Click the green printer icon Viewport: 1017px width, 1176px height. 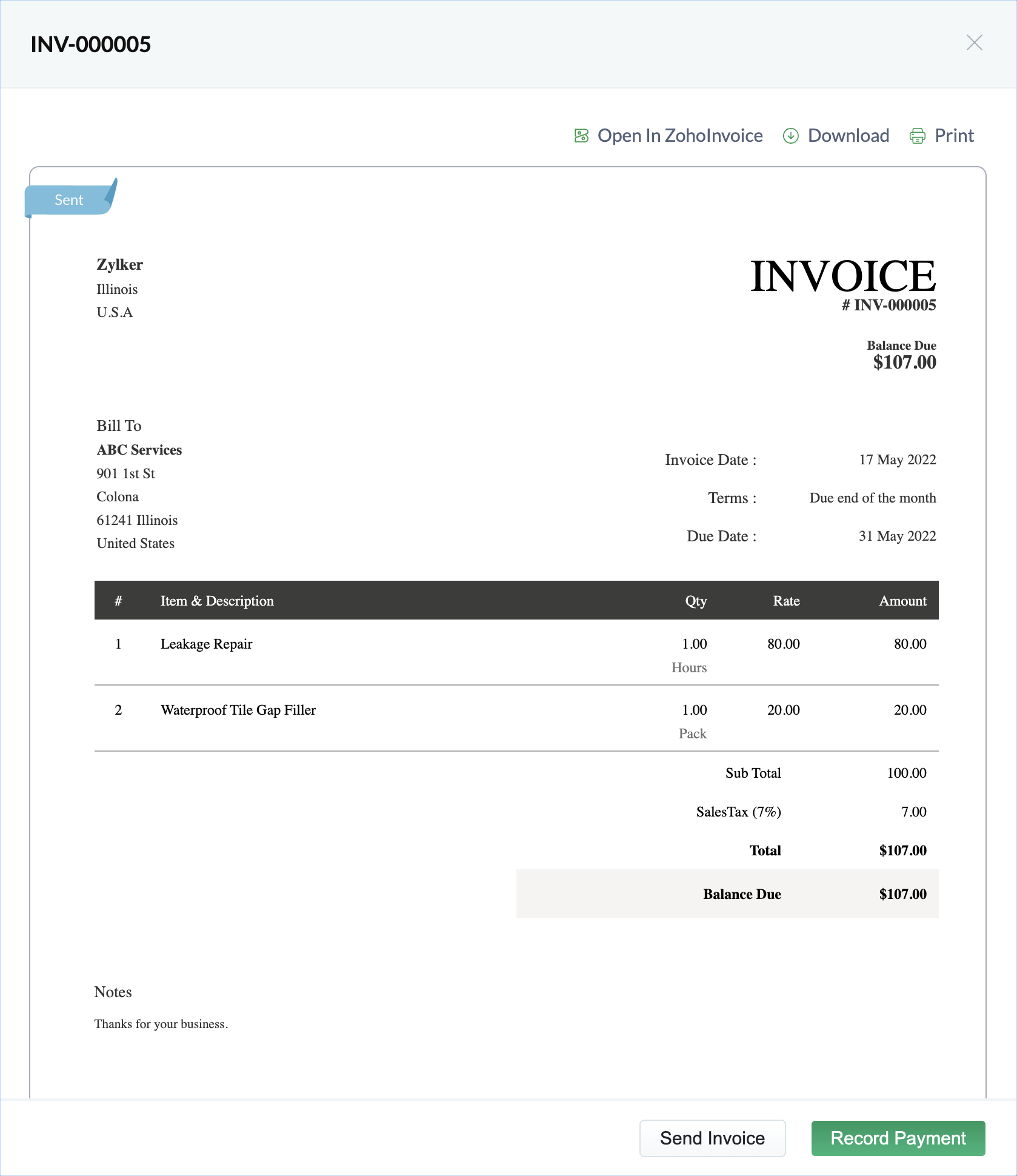(x=917, y=136)
